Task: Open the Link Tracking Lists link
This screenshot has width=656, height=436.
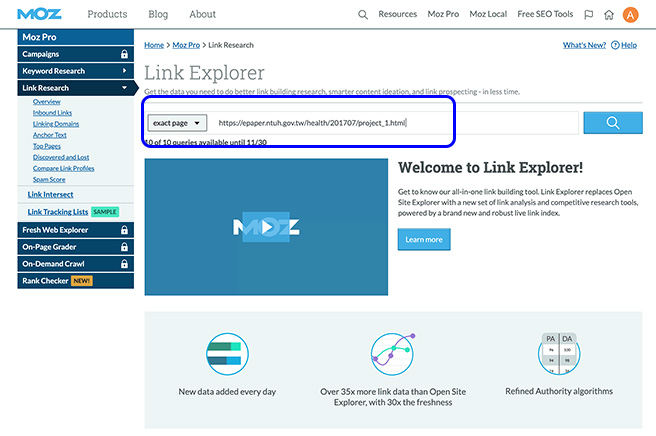Action: click(58, 212)
